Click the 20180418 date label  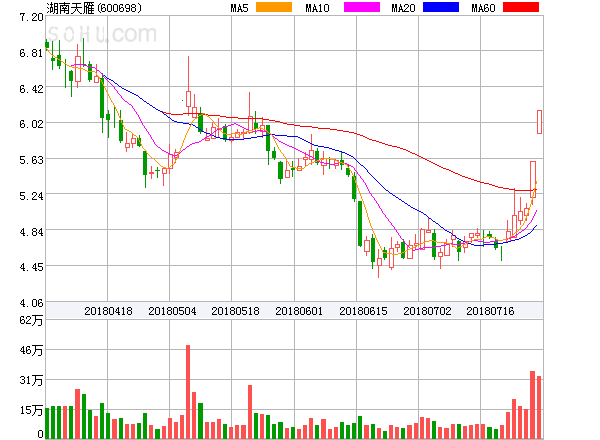tap(108, 311)
